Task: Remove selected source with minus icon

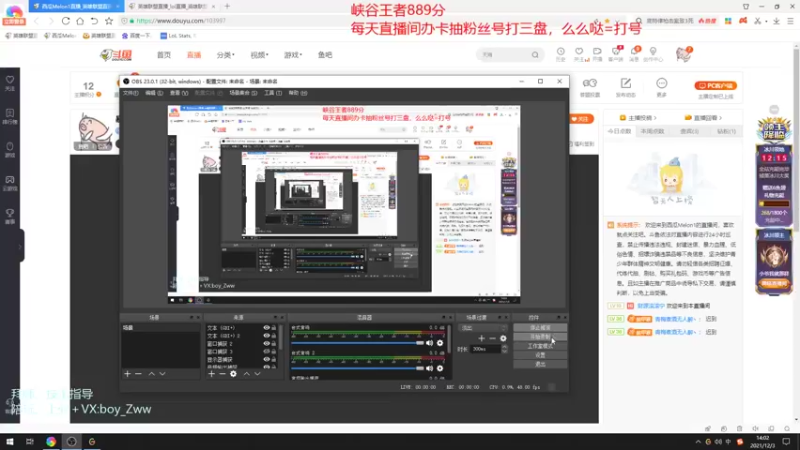Action: pyautogui.click(x=222, y=374)
